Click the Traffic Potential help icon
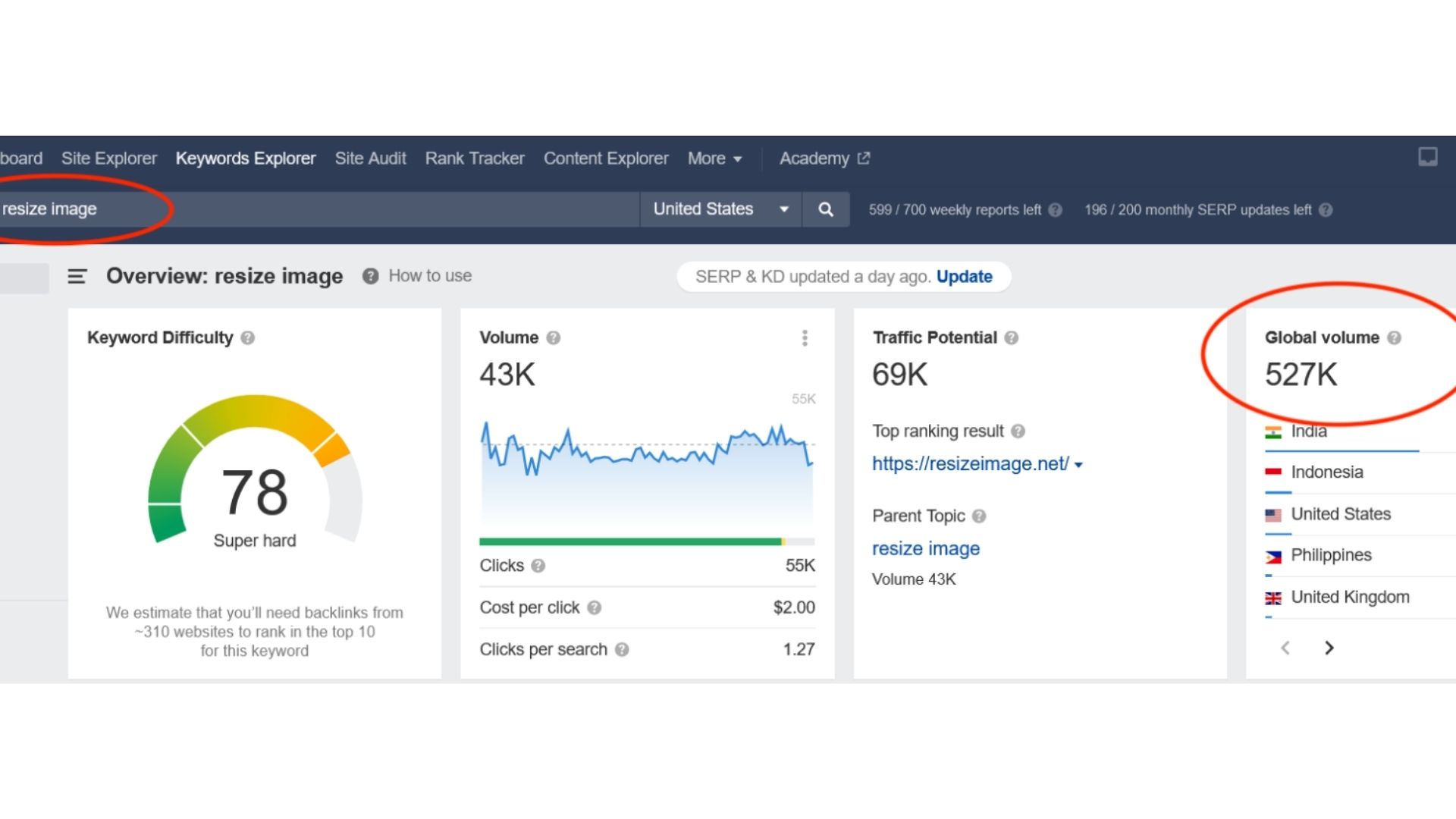Viewport: 1456px width, 819px height. [1015, 337]
